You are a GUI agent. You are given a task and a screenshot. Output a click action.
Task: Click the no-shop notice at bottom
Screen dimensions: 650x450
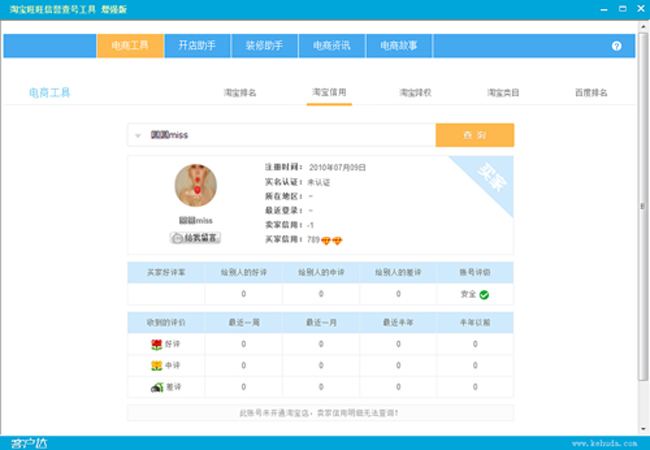tap(319, 413)
